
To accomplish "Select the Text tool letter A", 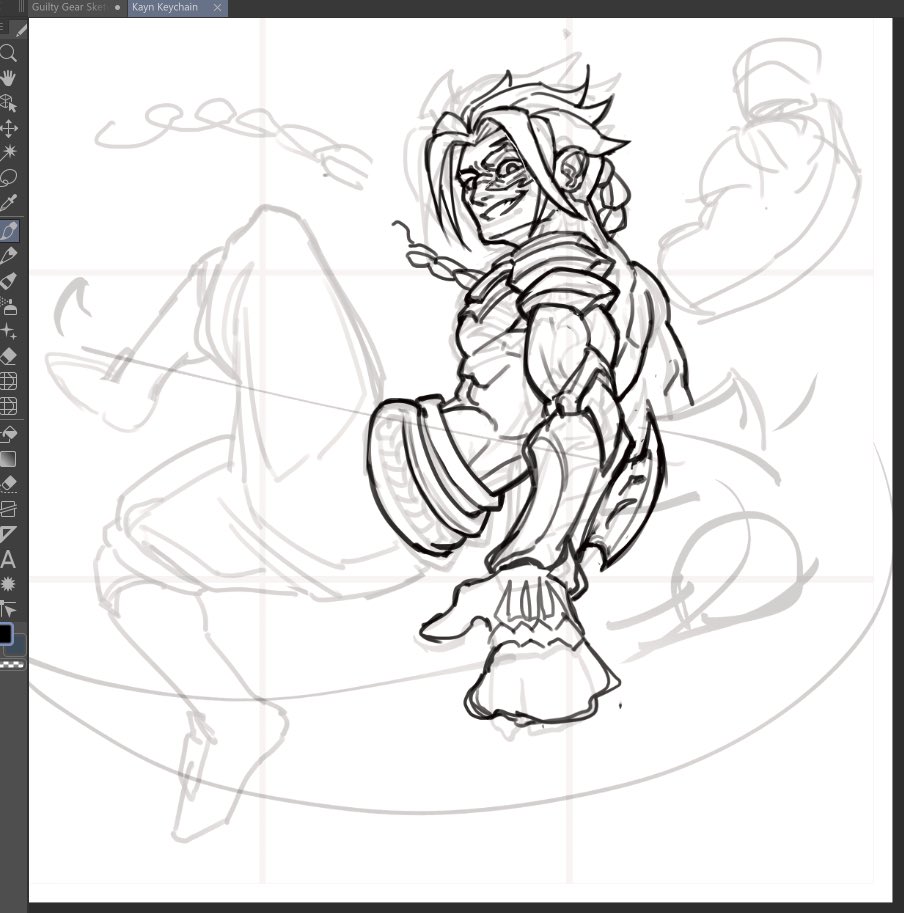I will (8, 560).
